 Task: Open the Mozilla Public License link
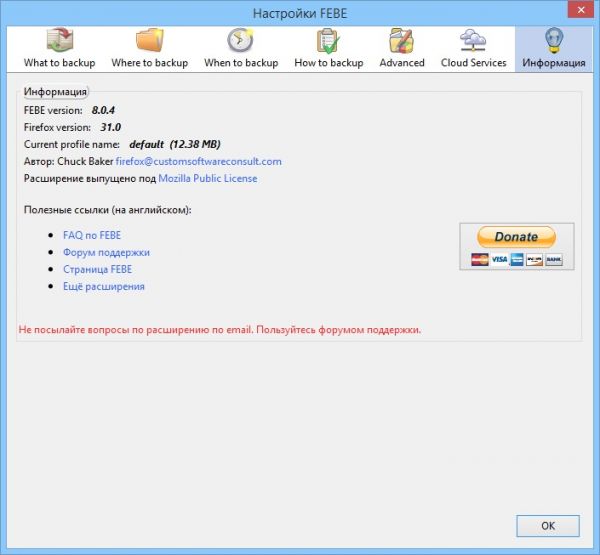(x=208, y=178)
